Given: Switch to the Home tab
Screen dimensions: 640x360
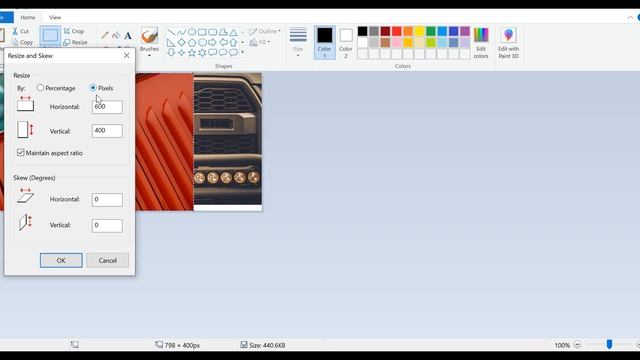Looking at the screenshot, I should pos(28,18).
